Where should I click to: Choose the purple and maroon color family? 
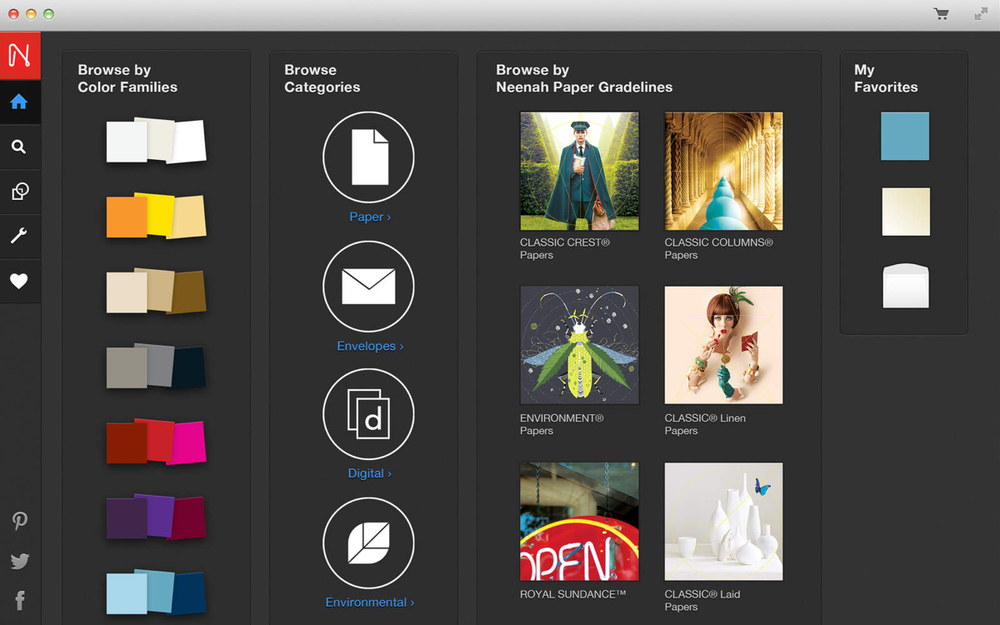tap(156, 517)
